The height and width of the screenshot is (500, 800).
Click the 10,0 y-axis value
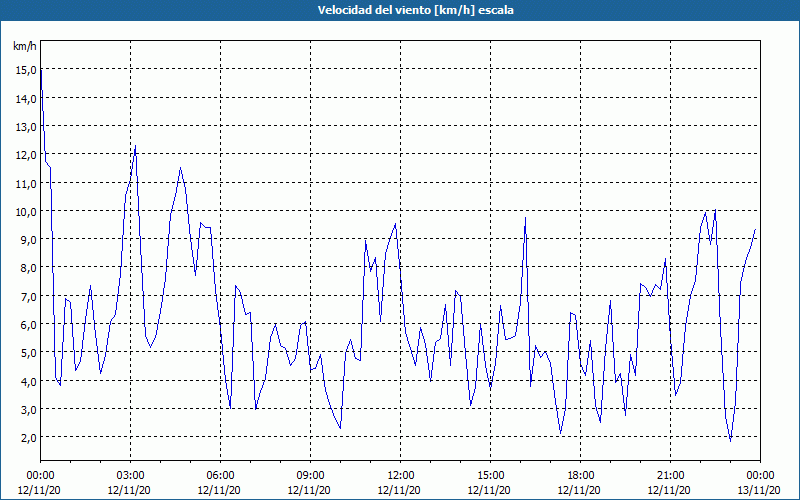(x=26, y=212)
